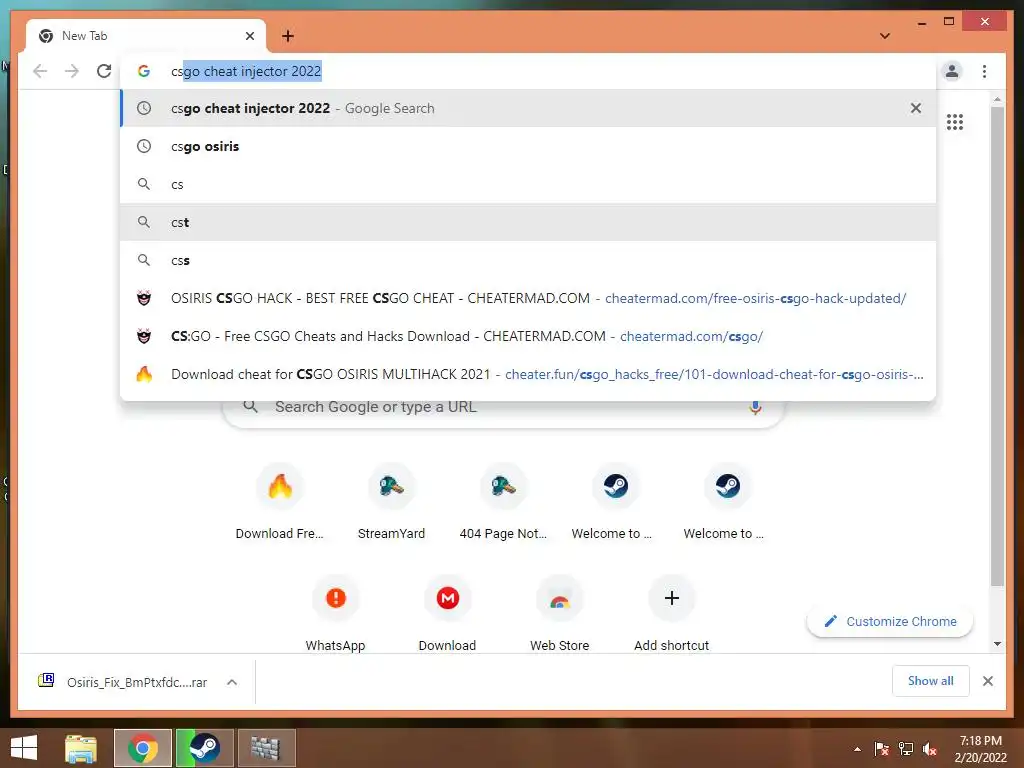Expand the Osiris_Fix rar download options
The height and width of the screenshot is (768, 1024).
click(x=232, y=682)
